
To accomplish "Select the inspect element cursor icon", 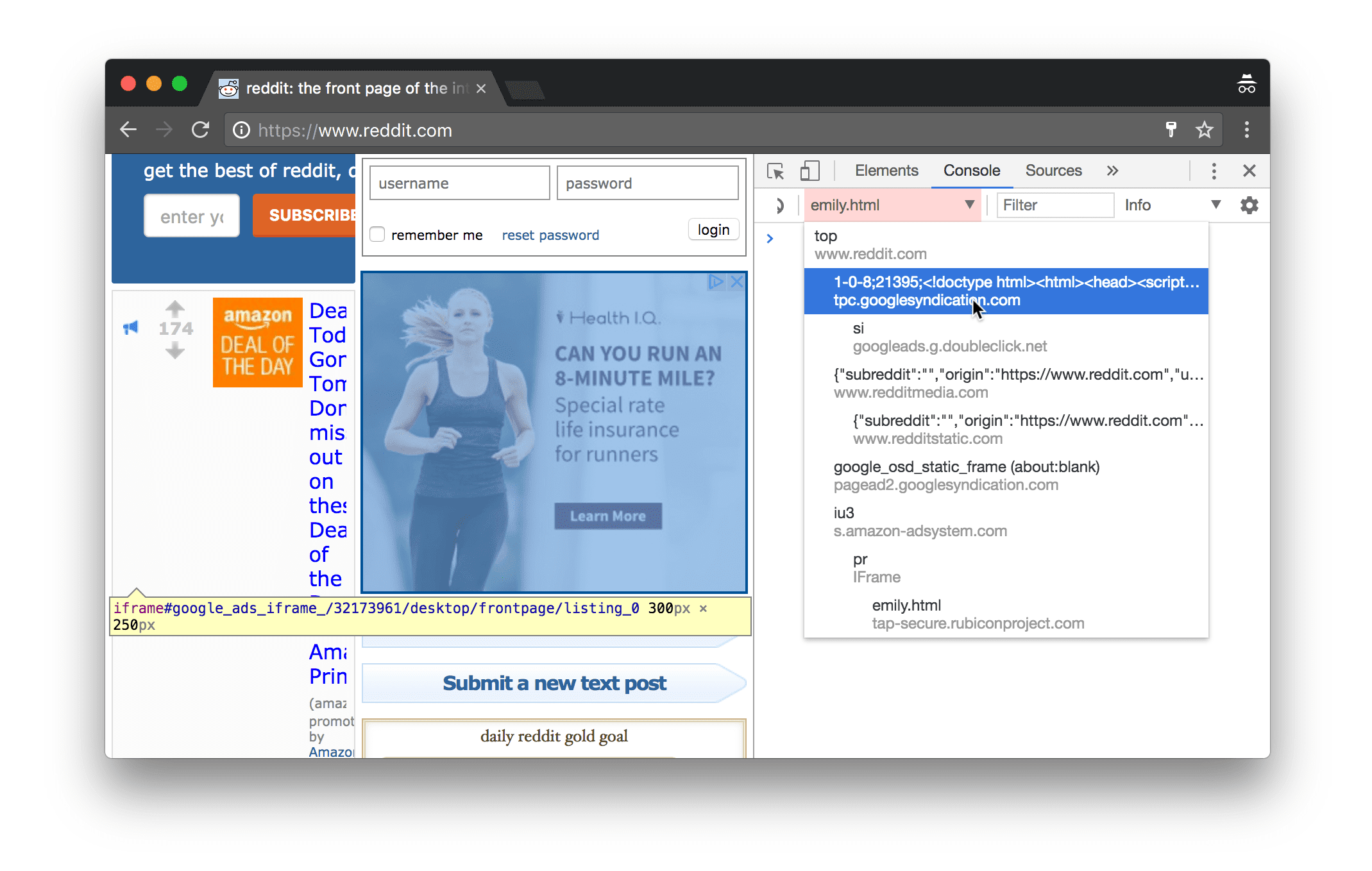I will (779, 171).
